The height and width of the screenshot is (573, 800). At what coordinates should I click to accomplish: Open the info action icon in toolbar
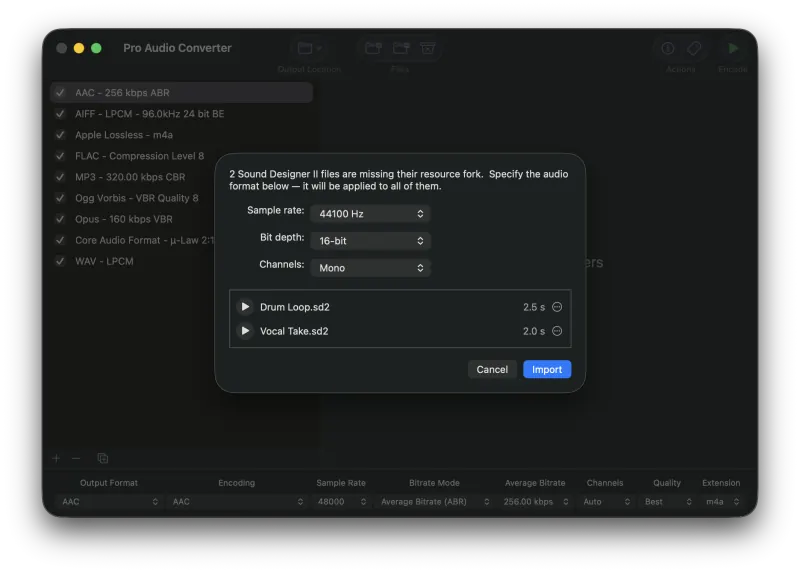(x=667, y=48)
